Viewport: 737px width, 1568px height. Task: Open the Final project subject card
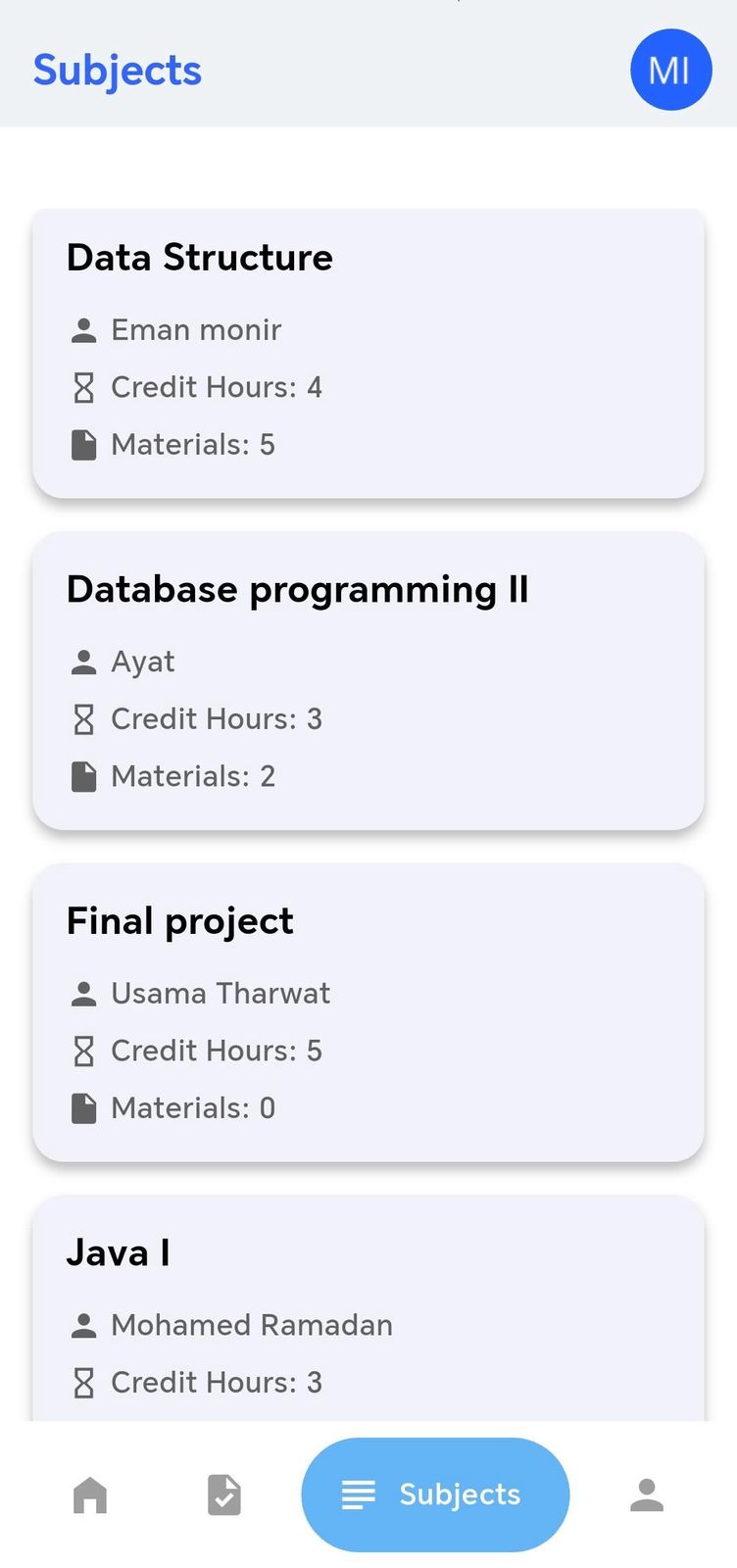point(368,1014)
